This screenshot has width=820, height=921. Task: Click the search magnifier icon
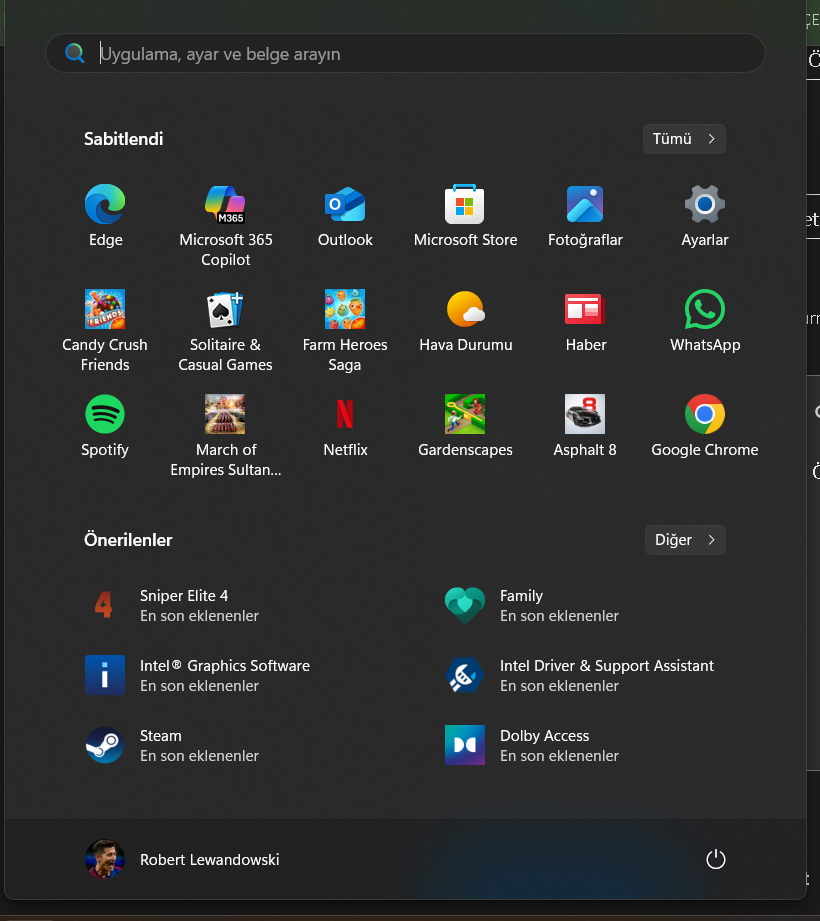pos(75,53)
